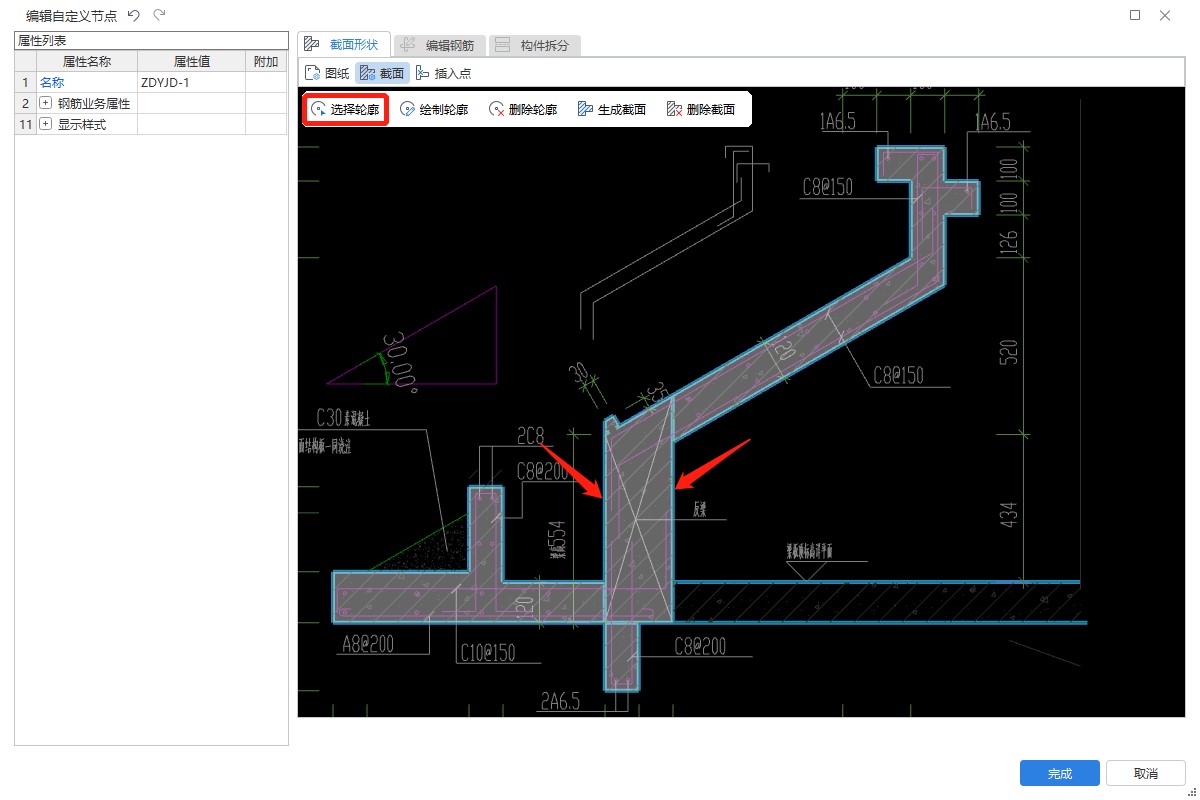Screen dimensions: 1200x800
Task: Activate the 绘制轮廓 tool
Action: tap(434, 109)
